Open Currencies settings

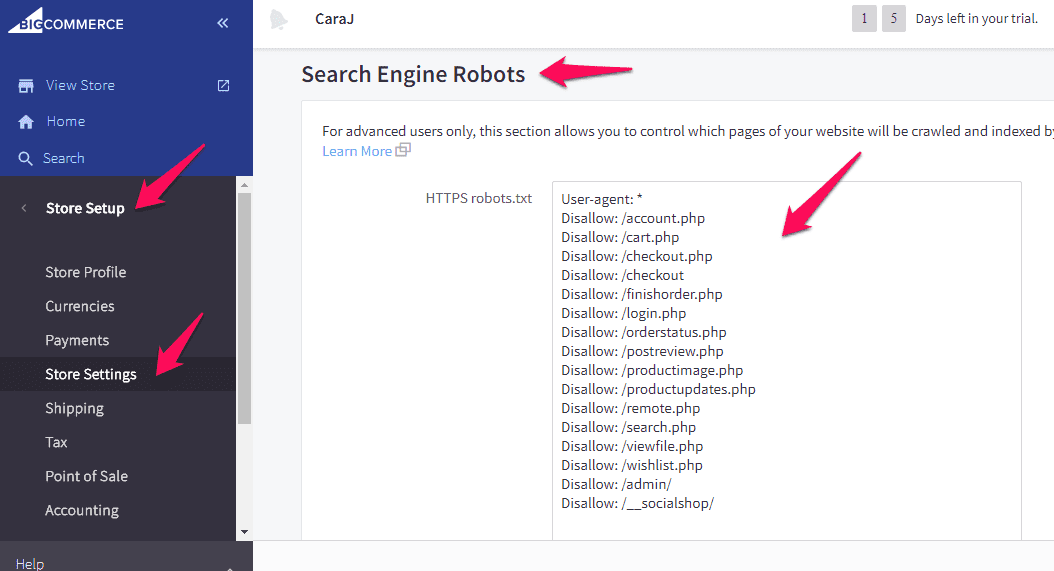80,306
